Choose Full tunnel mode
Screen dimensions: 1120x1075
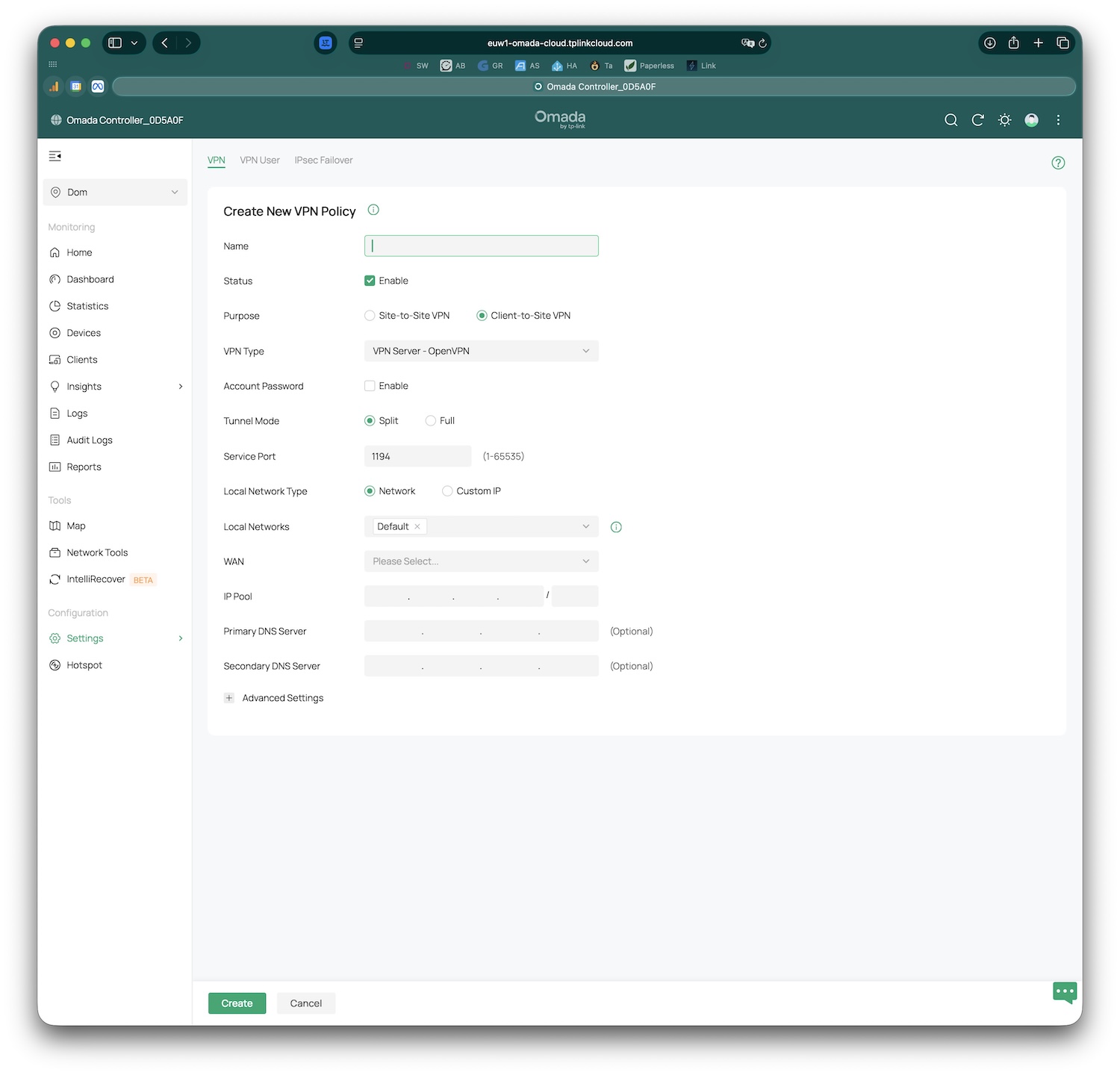pyautogui.click(x=431, y=421)
